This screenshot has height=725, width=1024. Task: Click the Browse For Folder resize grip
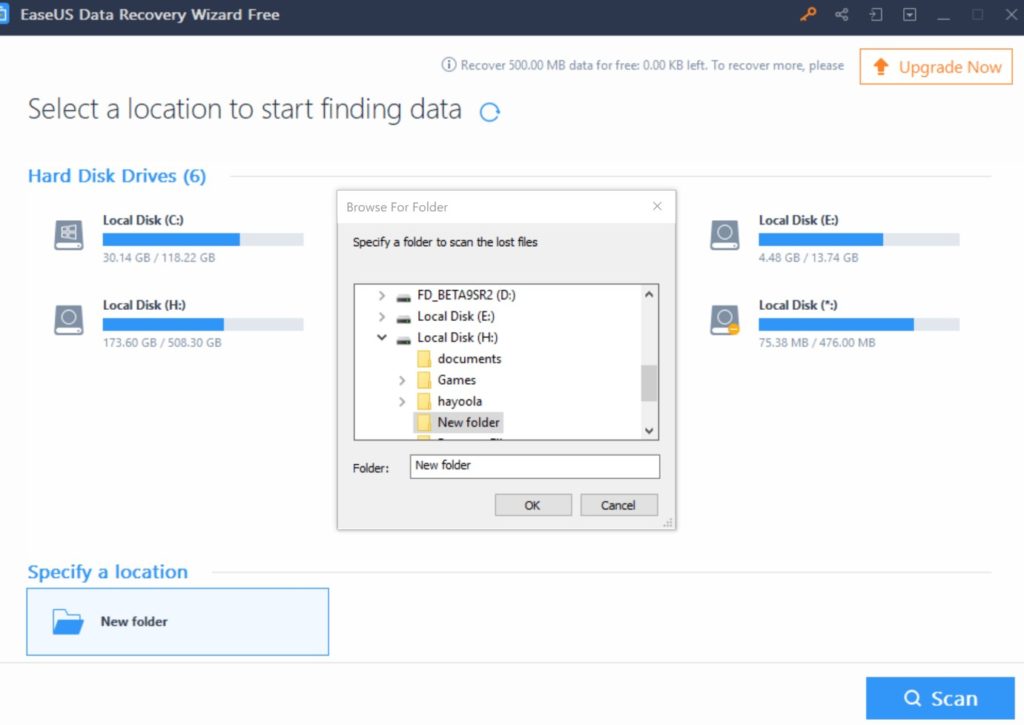pyautogui.click(x=667, y=523)
